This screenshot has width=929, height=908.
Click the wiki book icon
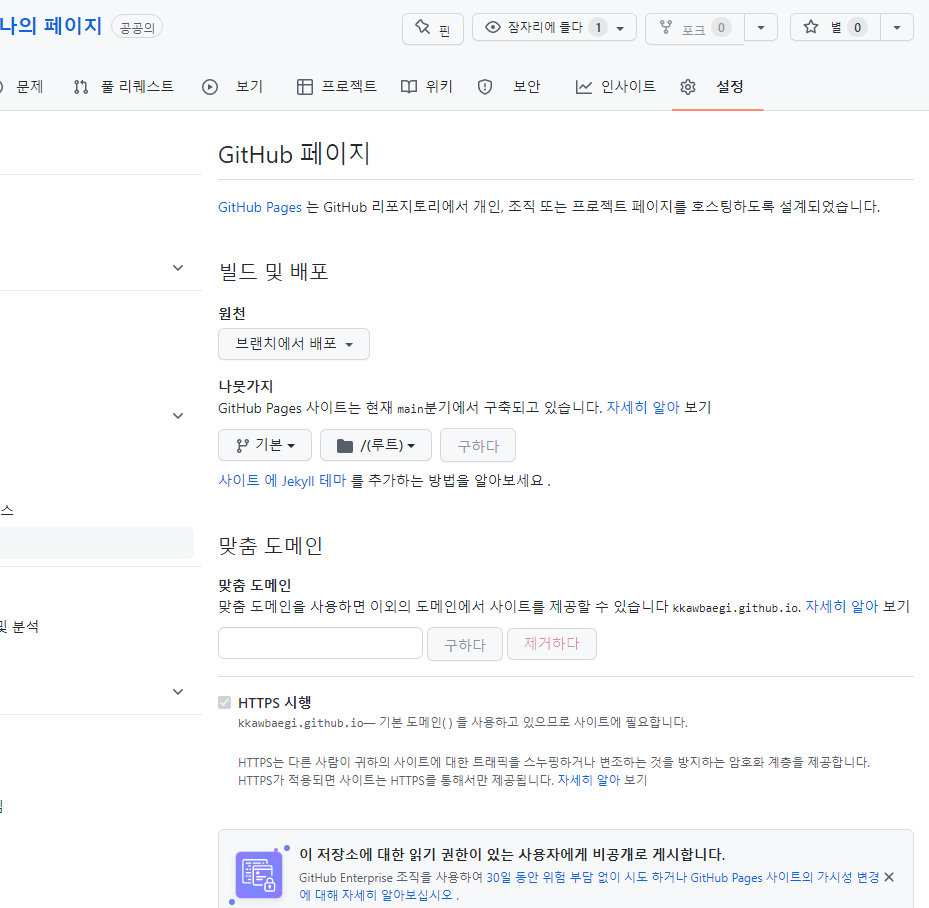tap(409, 87)
